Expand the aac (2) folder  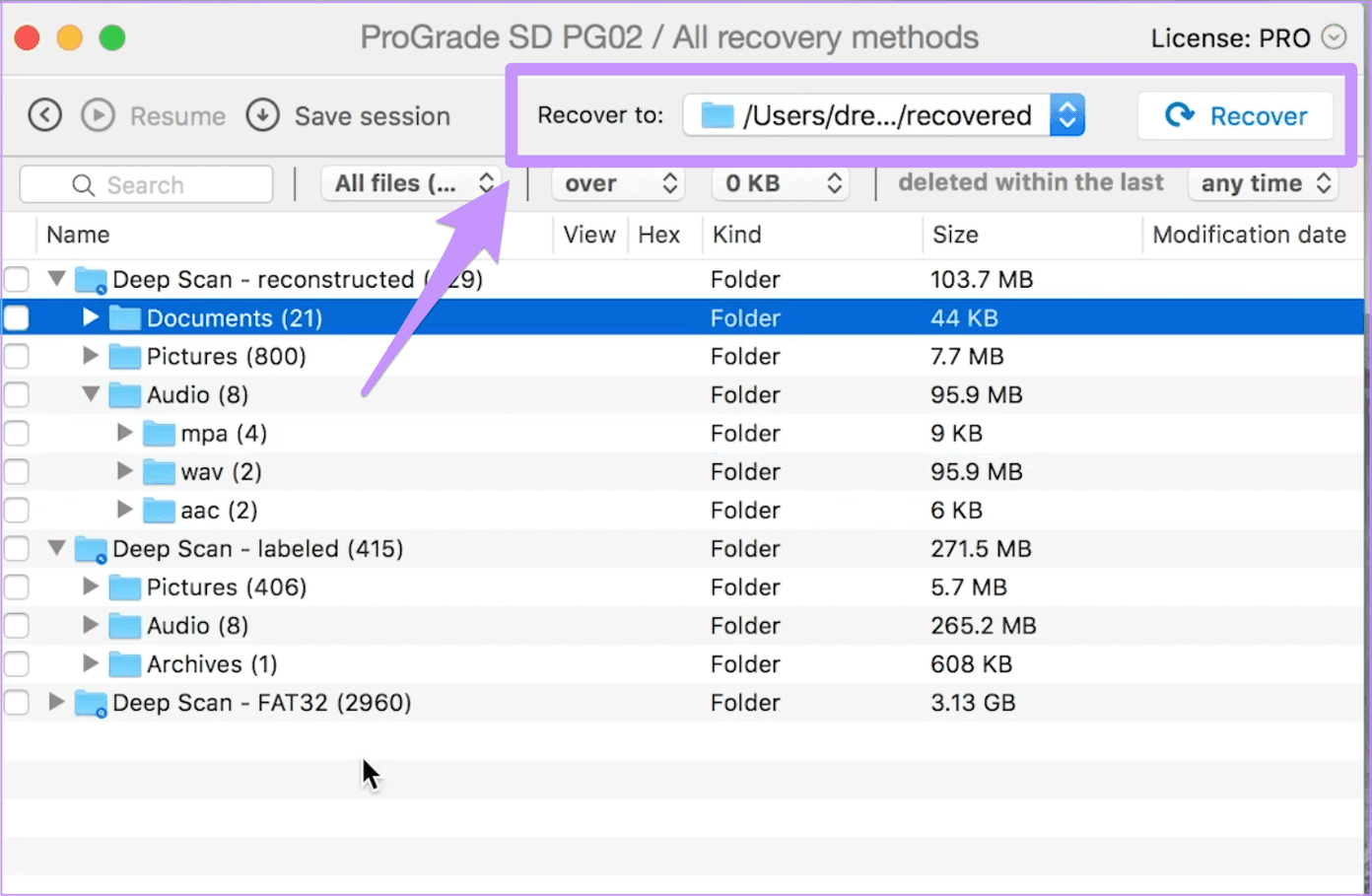point(124,510)
